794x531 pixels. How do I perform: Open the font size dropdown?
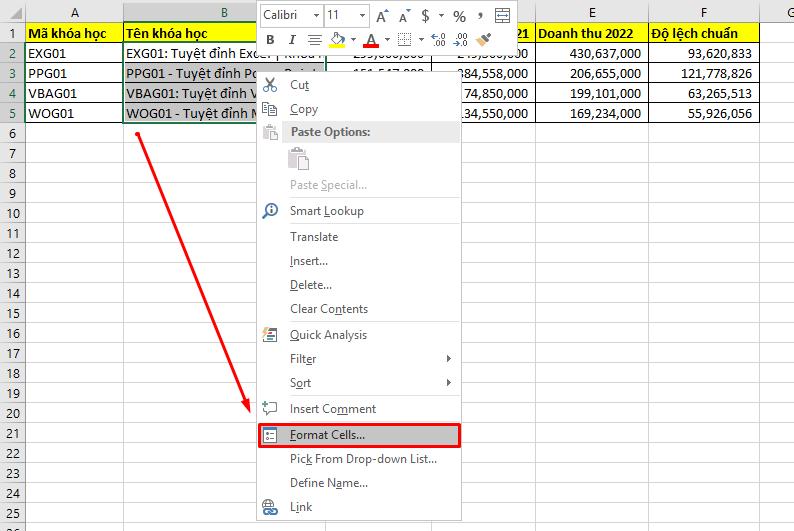[362, 16]
